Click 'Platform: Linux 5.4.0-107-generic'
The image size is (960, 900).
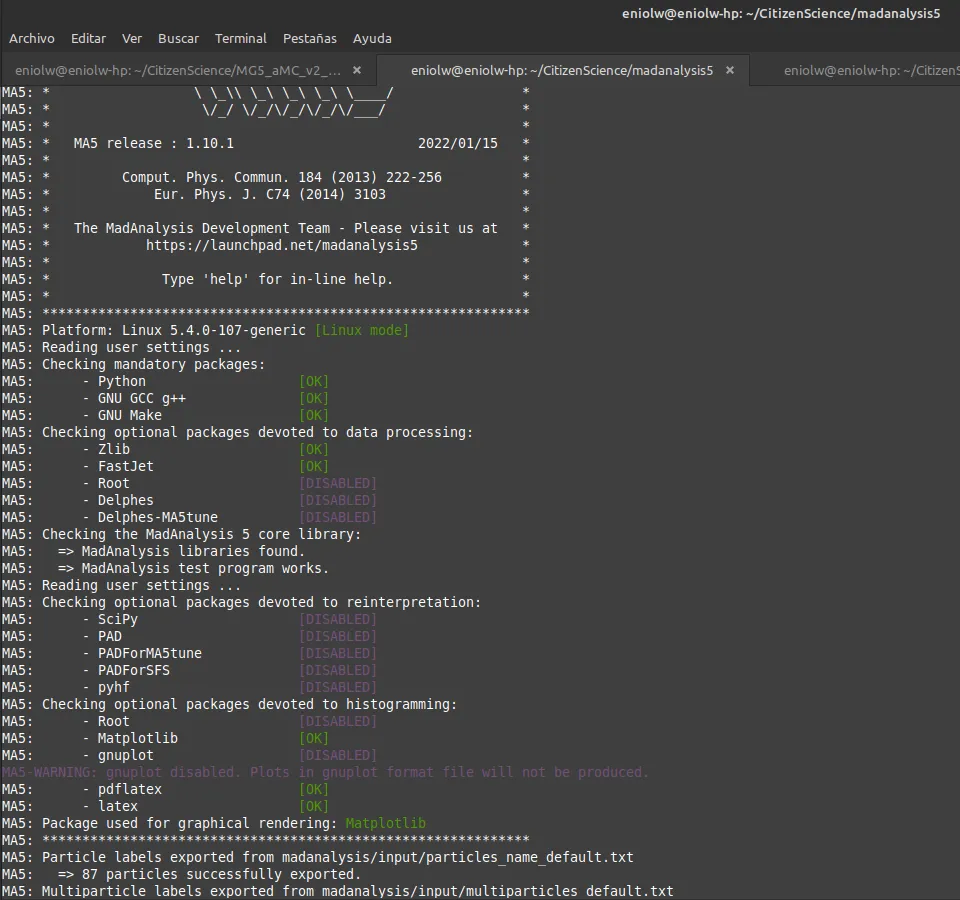(174, 331)
